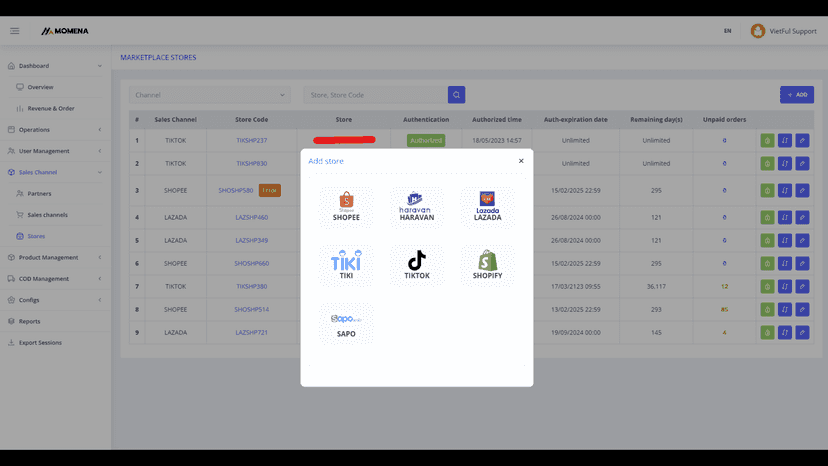Screen dimensions: 828x466
Task: Open the Channel filter dropdown
Action: [210, 95]
